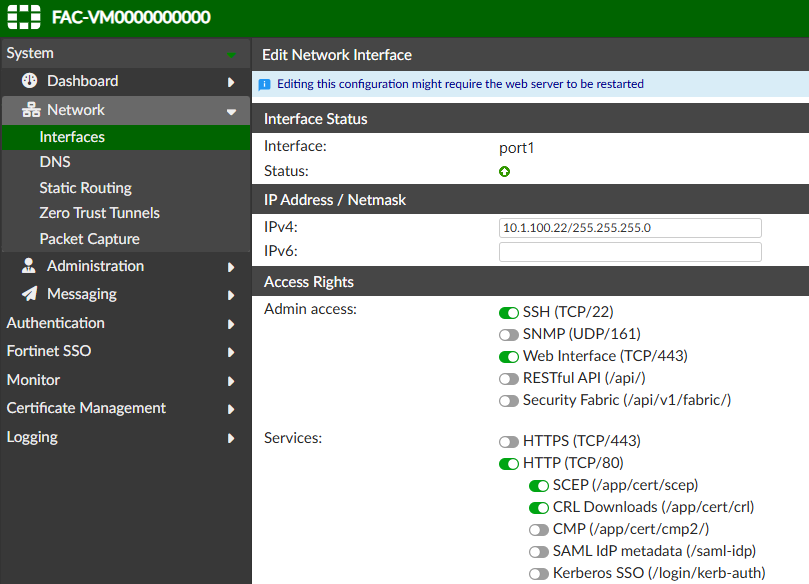
Task: Enable Kerberos SSO toggle
Action: (539, 574)
